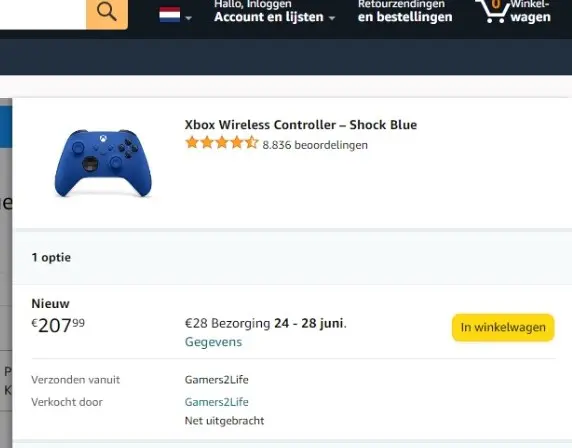Click the search input field
Viewport: 572px width, 448px height.
[x=43, y=13]
